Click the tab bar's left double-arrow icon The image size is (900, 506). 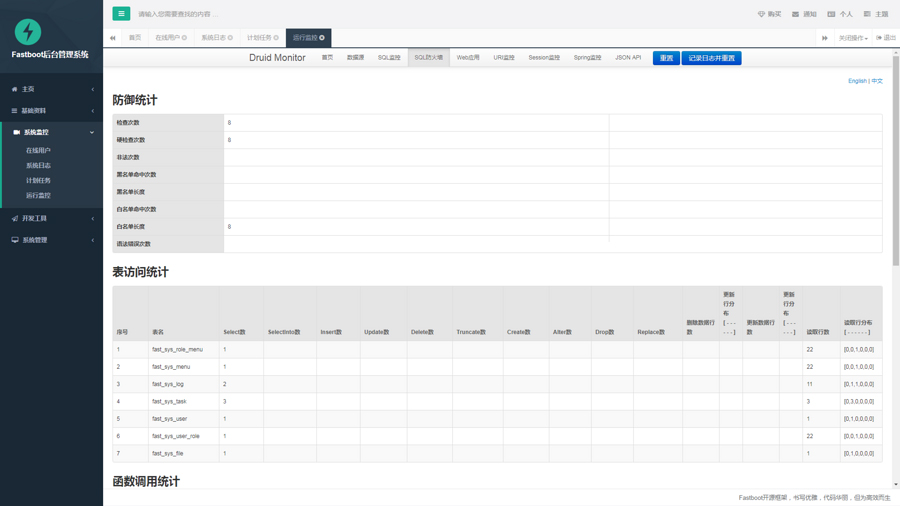[x=112, y=38]
